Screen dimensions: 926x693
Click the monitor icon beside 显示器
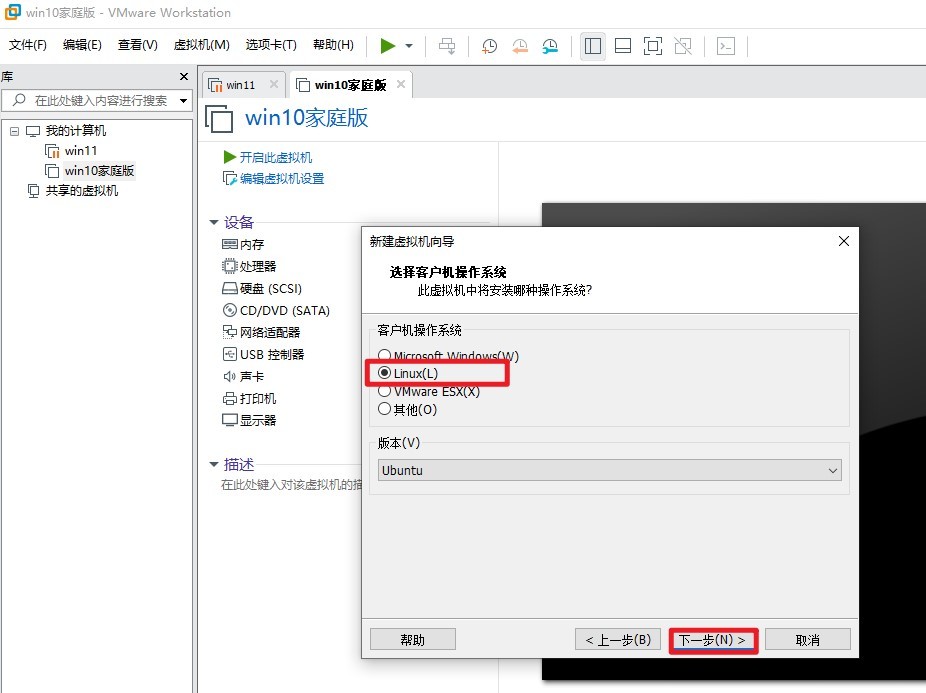(230, 420)
